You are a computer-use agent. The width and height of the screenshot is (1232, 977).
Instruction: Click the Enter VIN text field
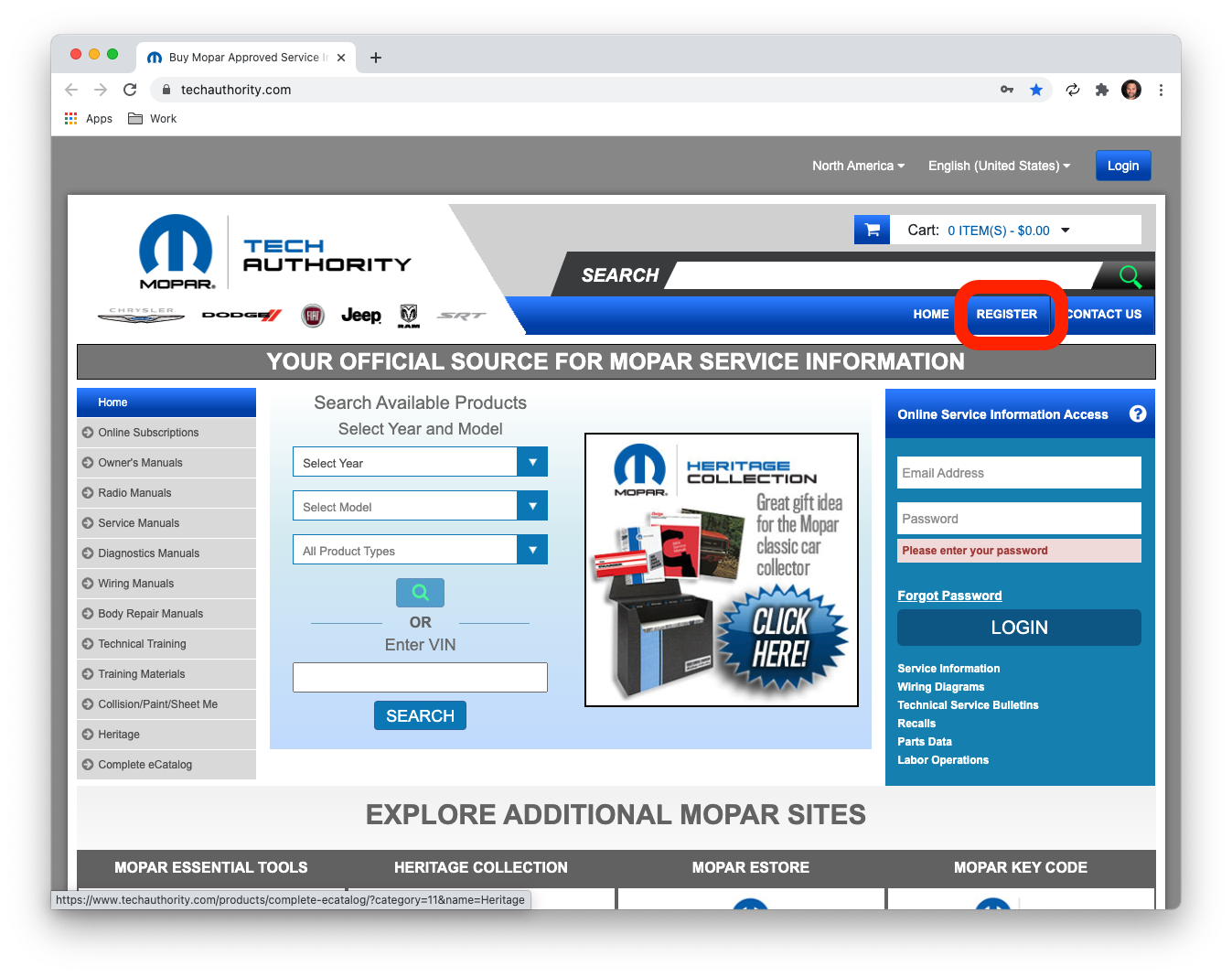[x=420, y=678]
